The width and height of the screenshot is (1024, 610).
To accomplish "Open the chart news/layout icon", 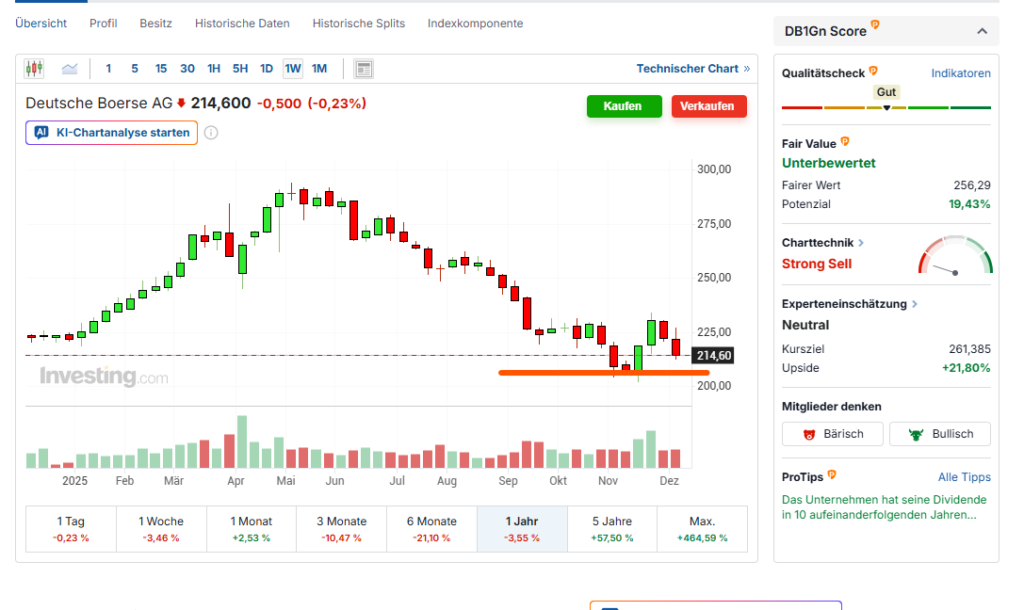I will (x=364, y=69).
